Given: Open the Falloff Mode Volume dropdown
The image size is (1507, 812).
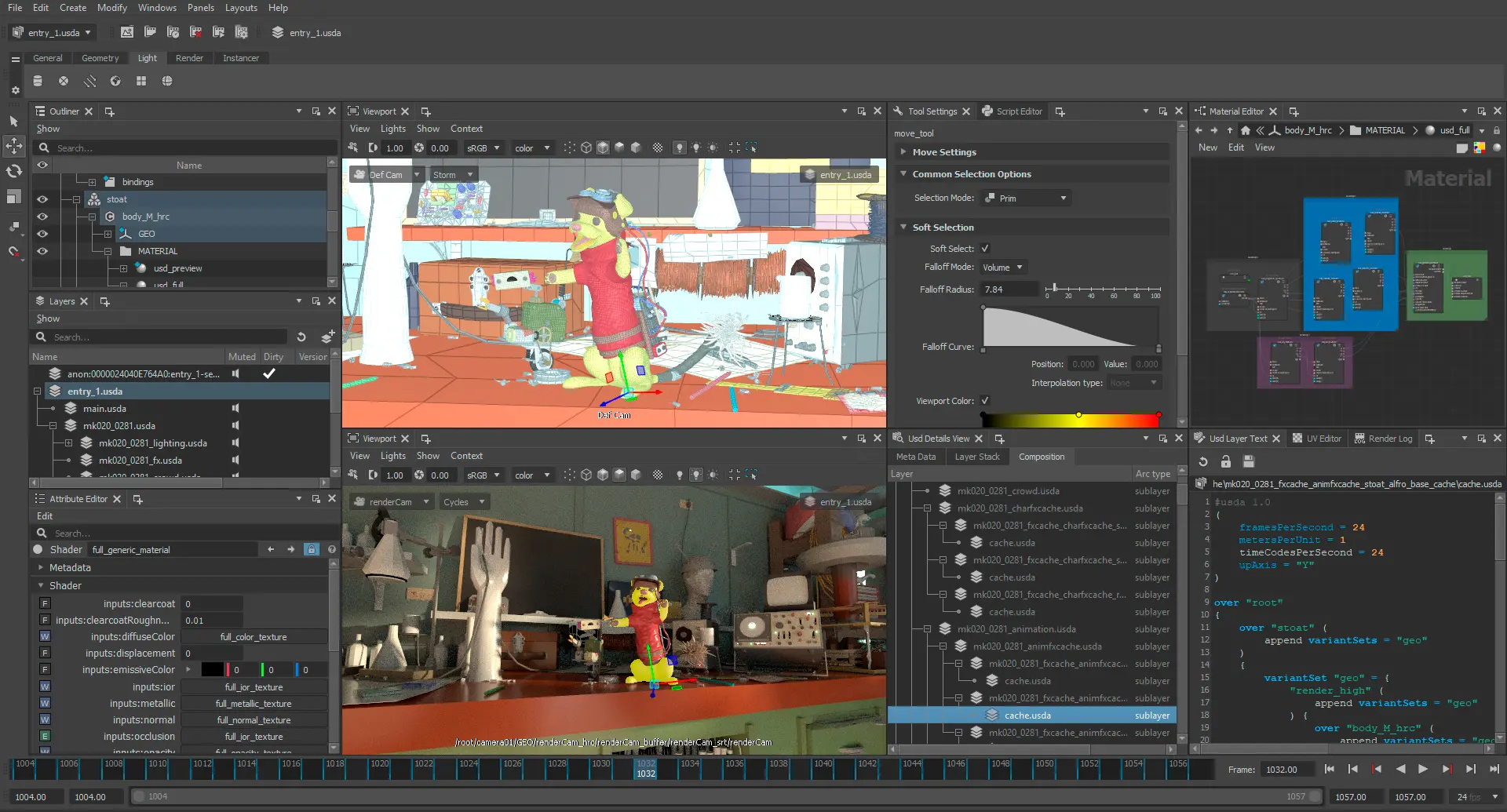Looking at the screenshot, I should [1003, 268].
